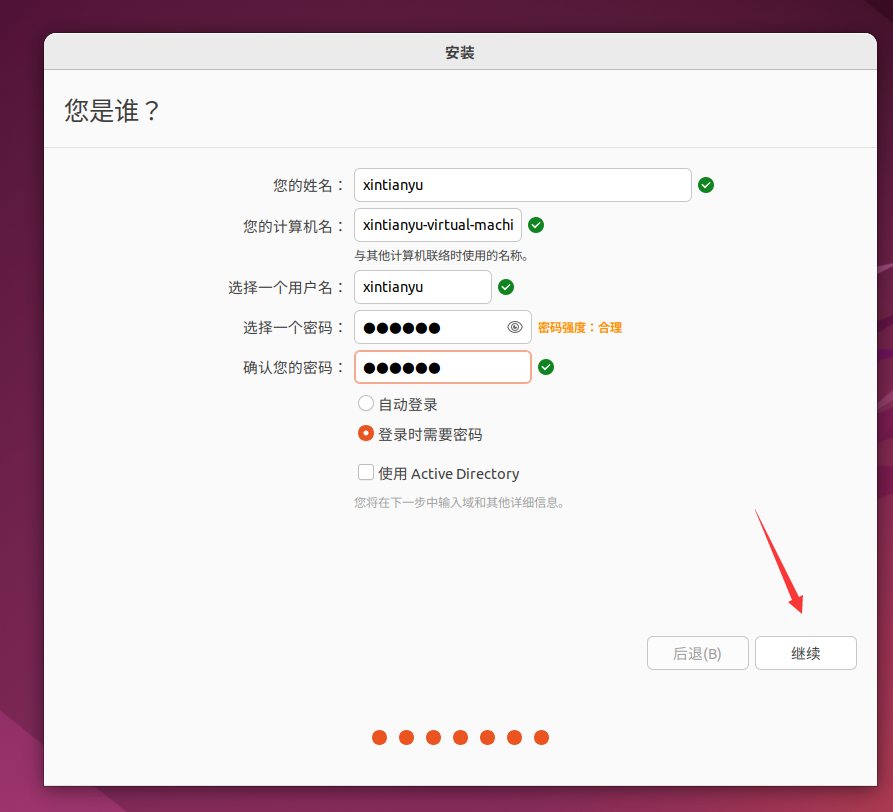Focus the 您的计算机名 computer name field
The width and height of the screenshot is (893, 812).
pyautogui.click(x=437, y=225)
